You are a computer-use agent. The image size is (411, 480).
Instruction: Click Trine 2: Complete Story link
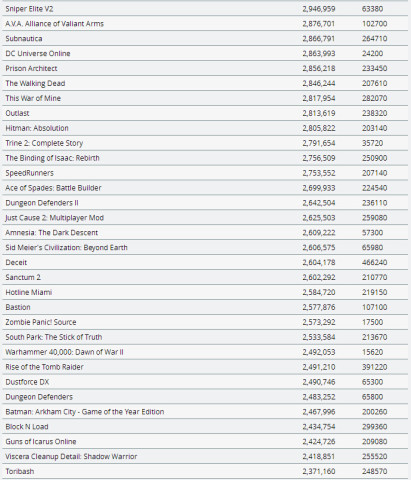[x=44, y=143]
